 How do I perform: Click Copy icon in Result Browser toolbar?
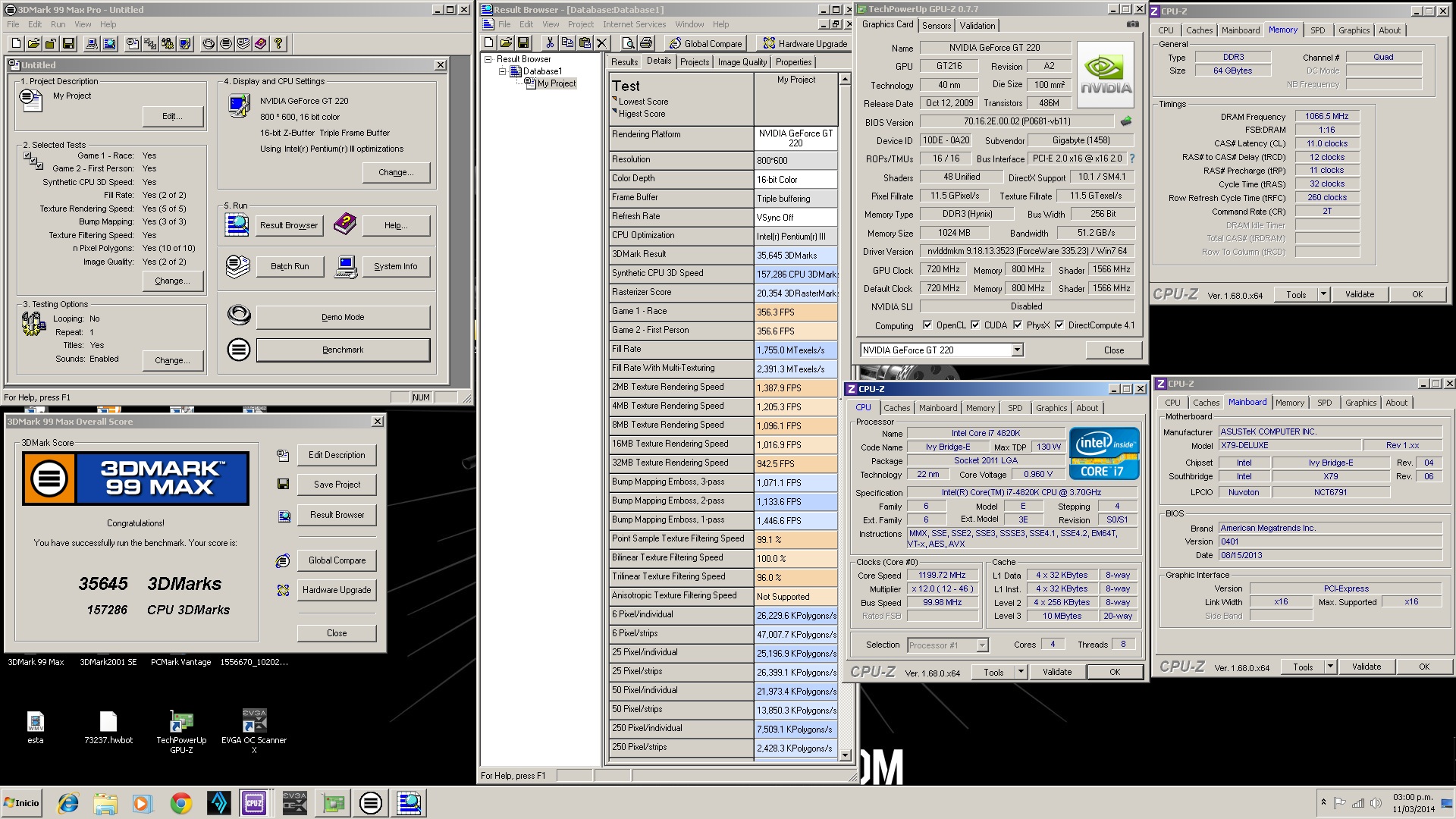(x=567, y=43)
